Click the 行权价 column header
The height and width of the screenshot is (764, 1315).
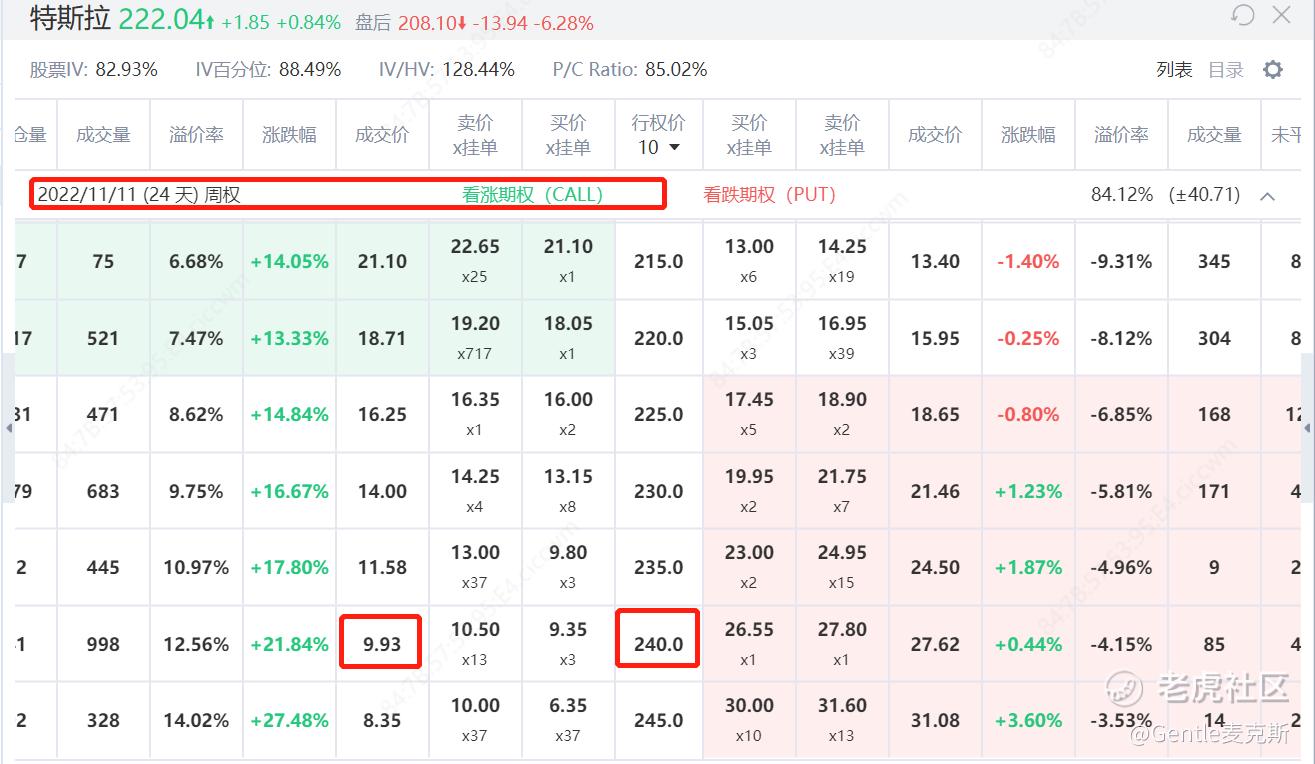pyautogui.click(x=659, y=123)
